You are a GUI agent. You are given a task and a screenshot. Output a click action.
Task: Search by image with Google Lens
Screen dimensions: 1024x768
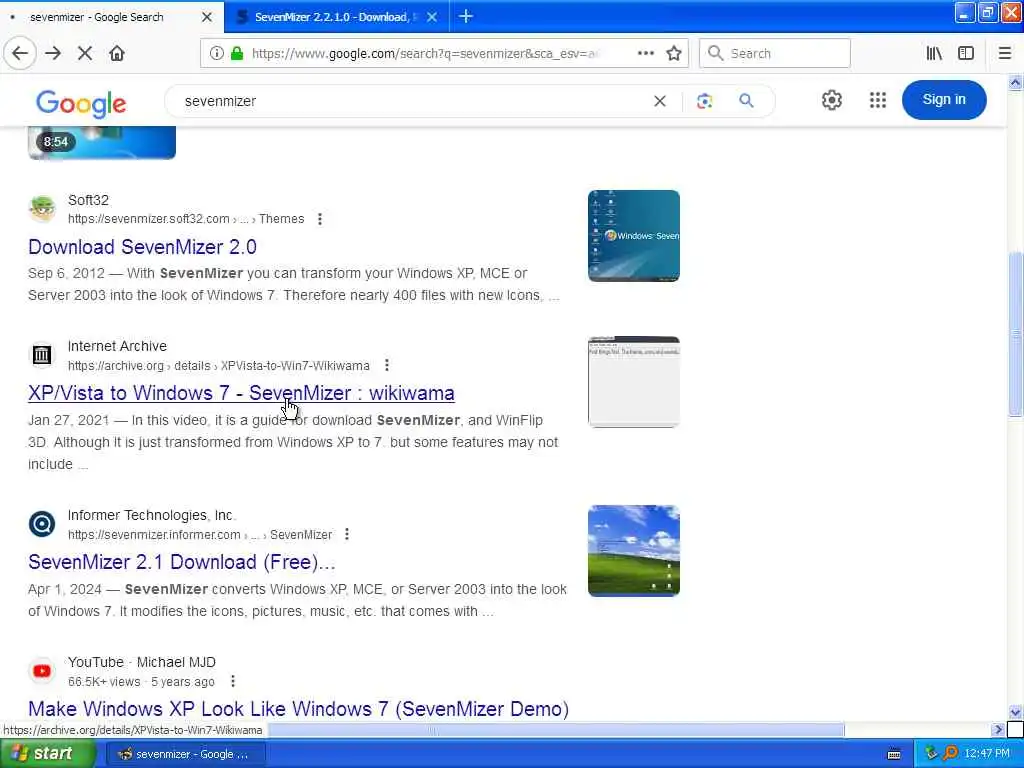(x=704, y=101)
